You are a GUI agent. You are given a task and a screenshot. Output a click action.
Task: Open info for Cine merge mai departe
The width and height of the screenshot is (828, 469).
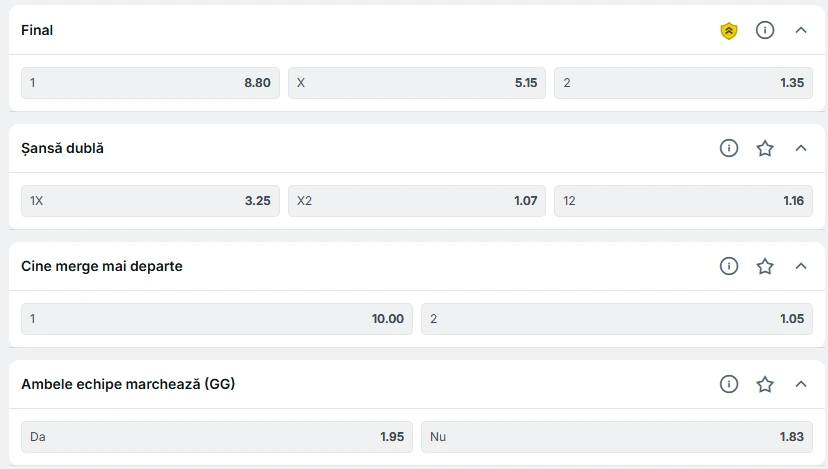tap(729, 266)
